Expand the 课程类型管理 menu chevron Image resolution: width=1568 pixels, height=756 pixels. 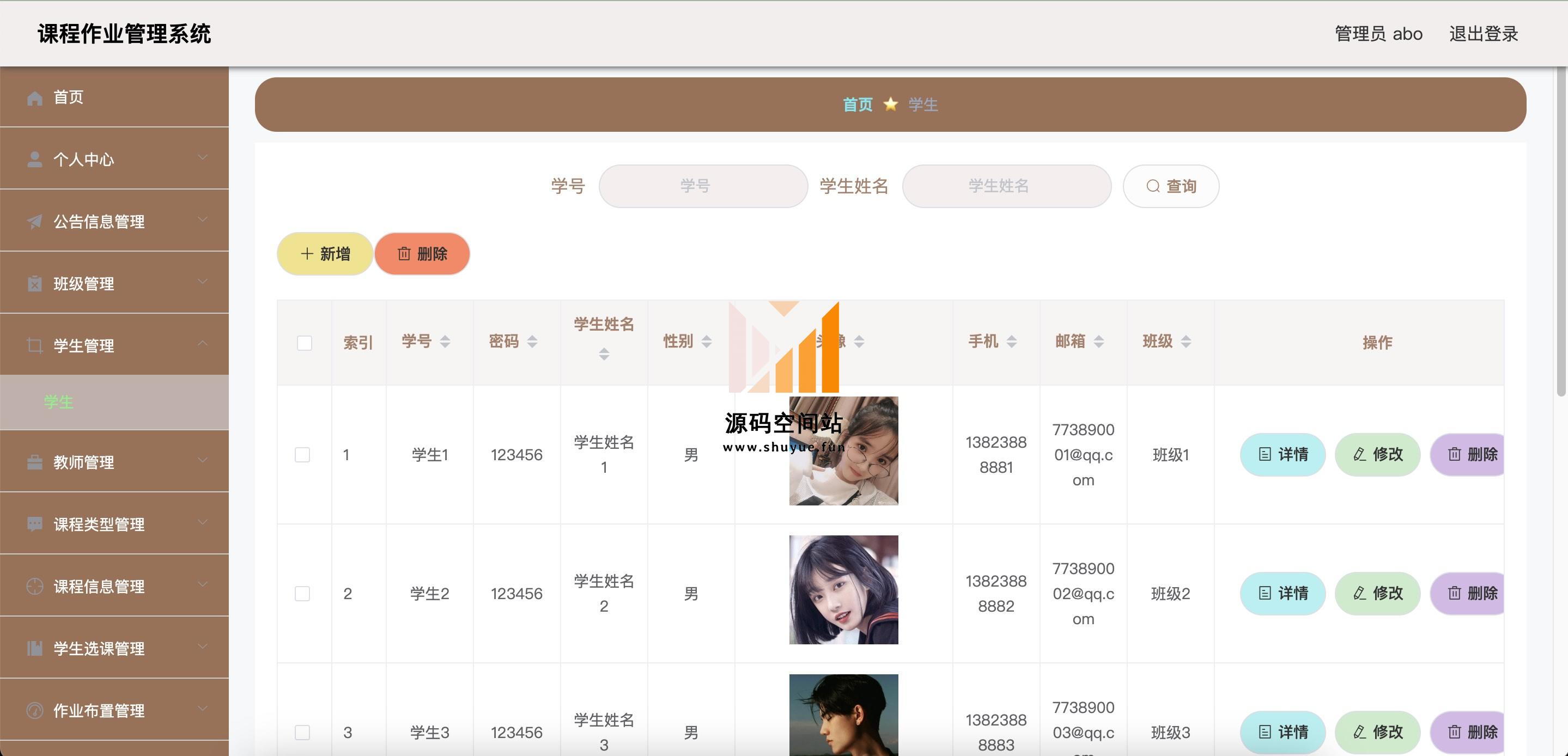tap(203, 523)
